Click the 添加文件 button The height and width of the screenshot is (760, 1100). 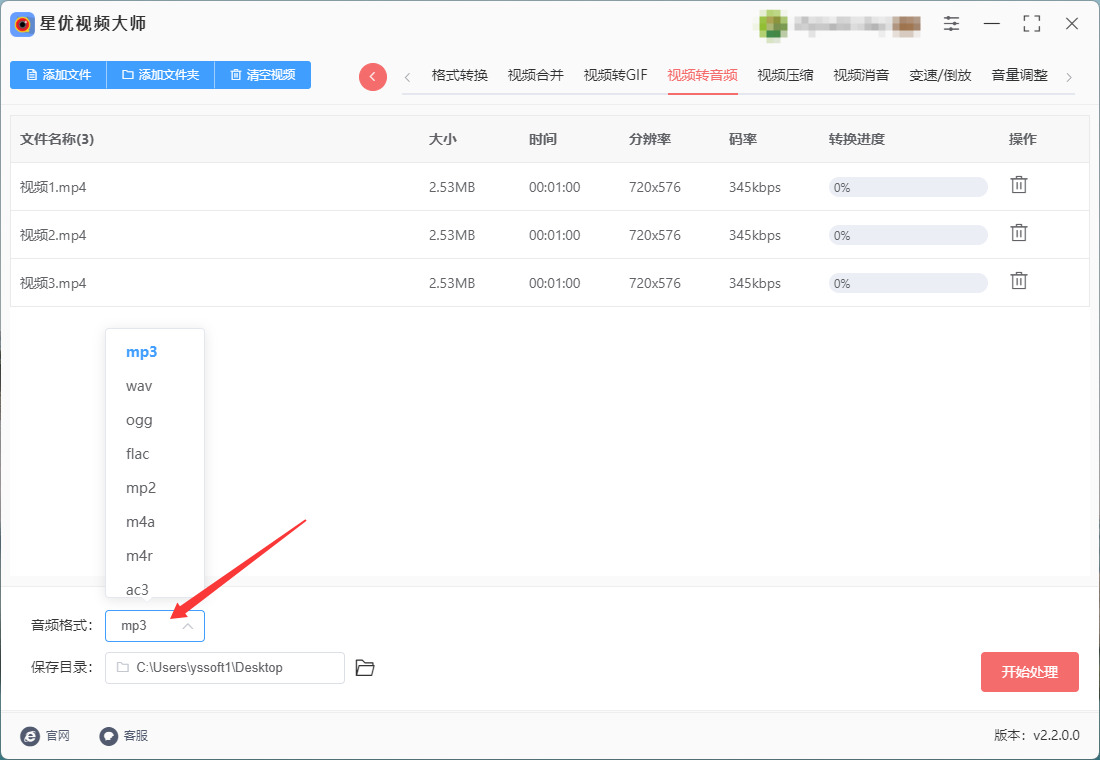pos(58,75)
